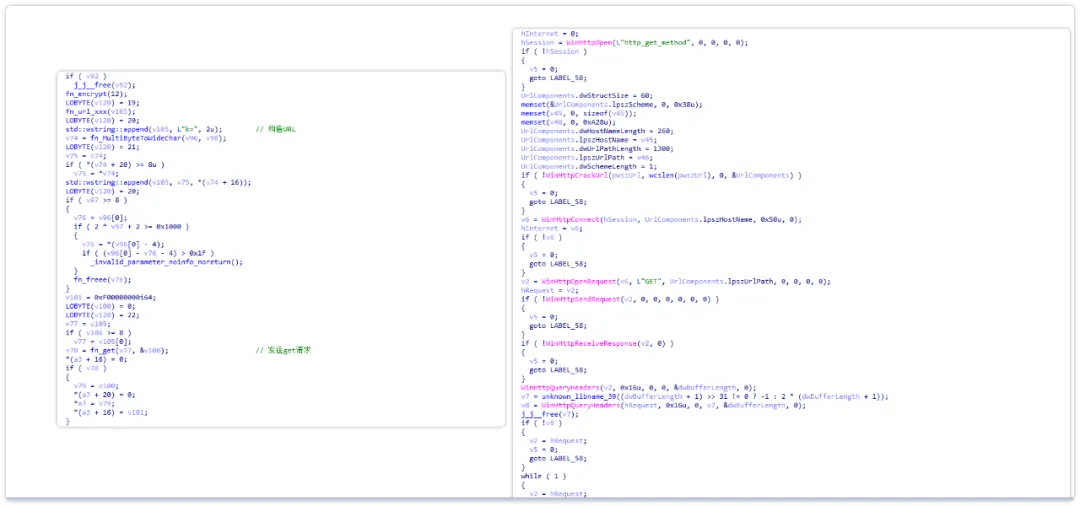
Task: Select the > 0x1F comparison line
Action: [x=149, y=253]
